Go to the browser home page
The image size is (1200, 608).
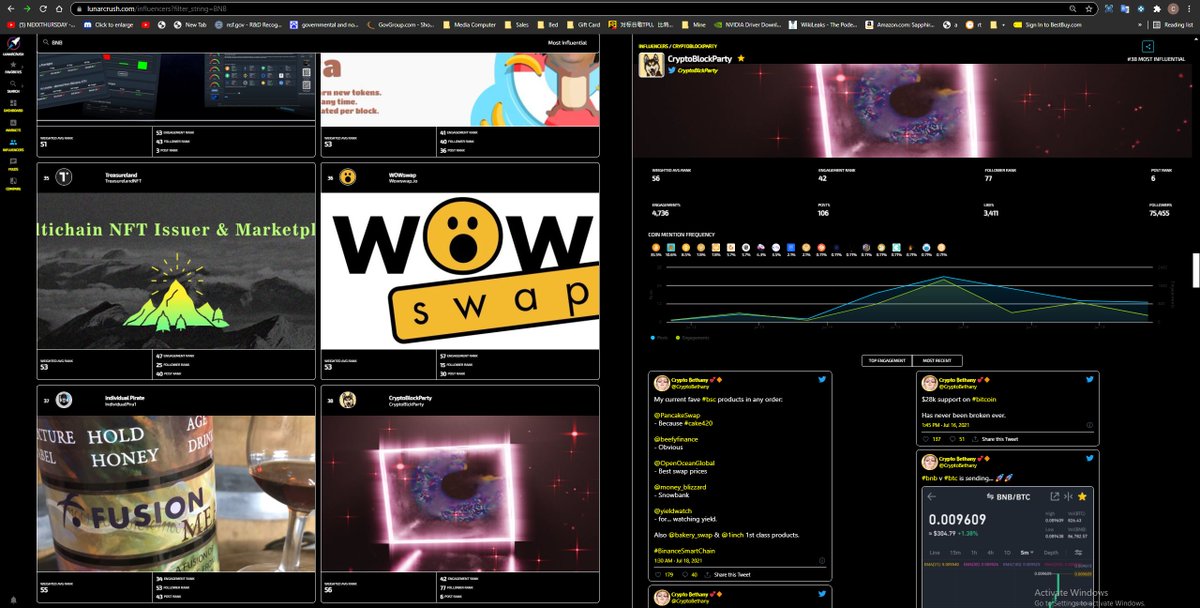click(x=58, y=9)
